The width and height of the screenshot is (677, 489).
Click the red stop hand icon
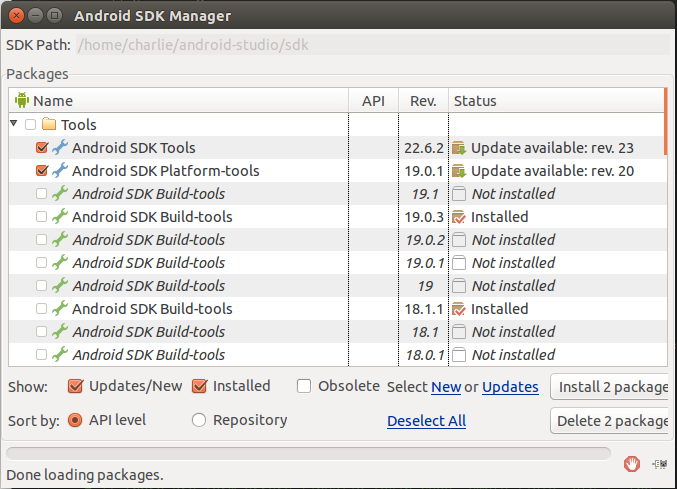[631, 463]
